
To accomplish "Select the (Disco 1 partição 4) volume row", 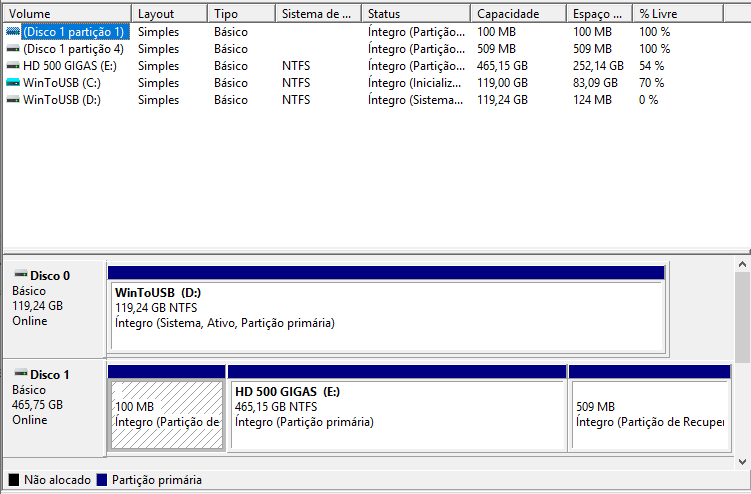I will coord(364,49).
